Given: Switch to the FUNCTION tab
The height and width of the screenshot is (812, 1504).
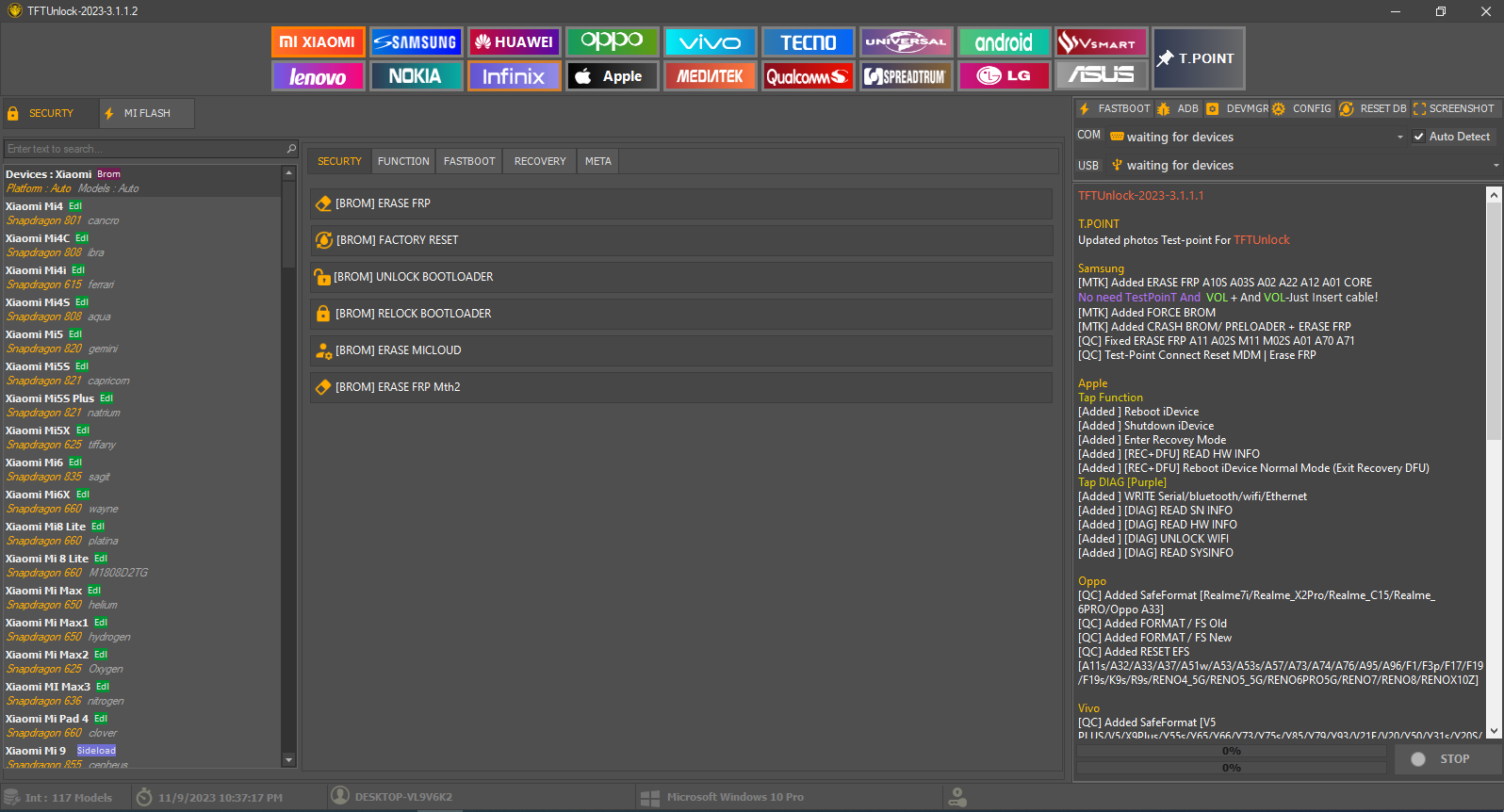Looking at the screenshot, I should 403,161.
